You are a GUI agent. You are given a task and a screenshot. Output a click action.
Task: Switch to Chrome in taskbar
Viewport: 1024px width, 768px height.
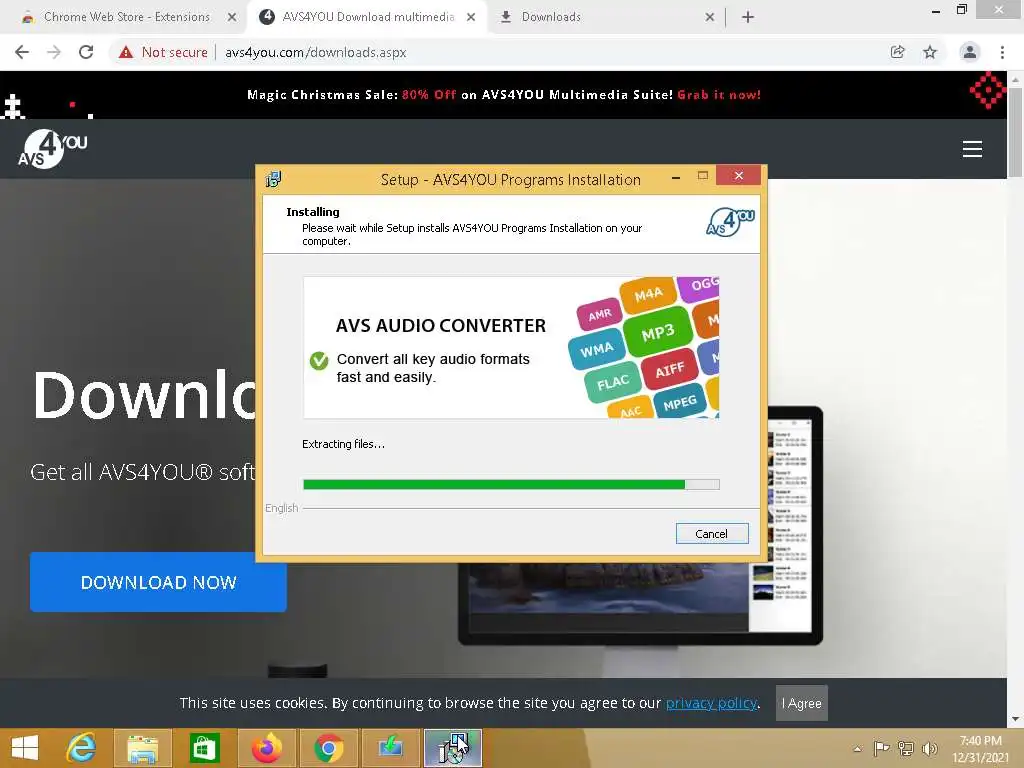pos(328,748)
